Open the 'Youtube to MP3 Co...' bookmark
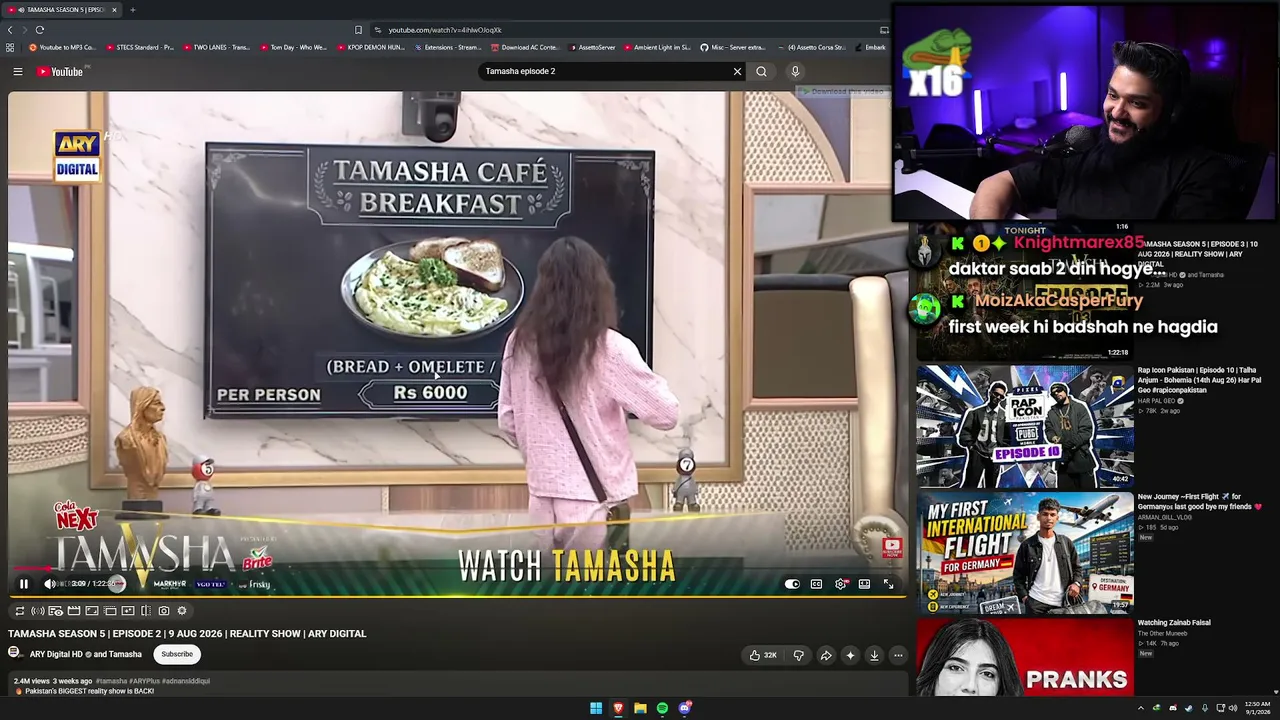This screenshot has width=1280, height=720. point(63,47)
